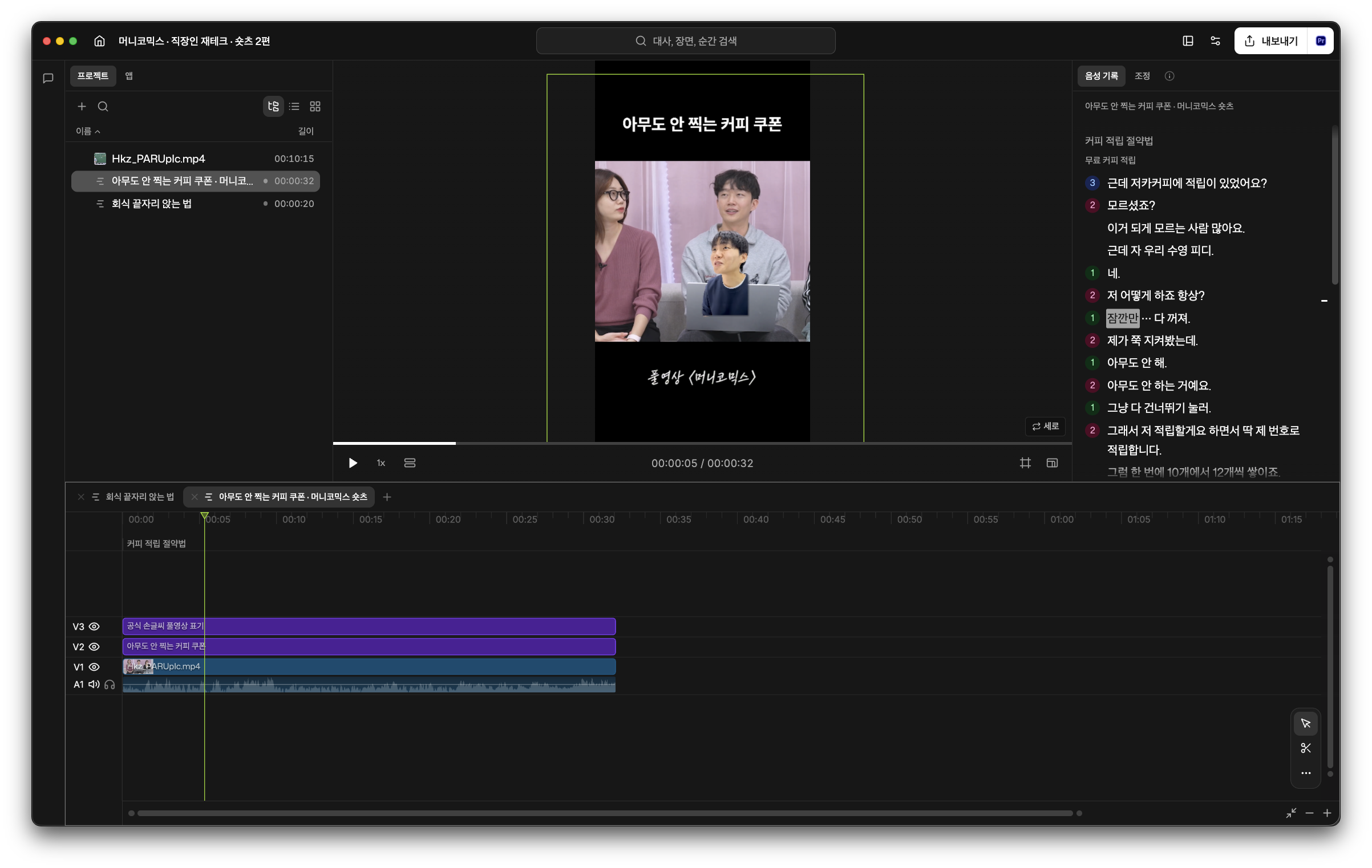The height and width of the screenshot is (868, 1372).
Task: Open preview layout icon below preview
Action: (x=1052, y=463)
